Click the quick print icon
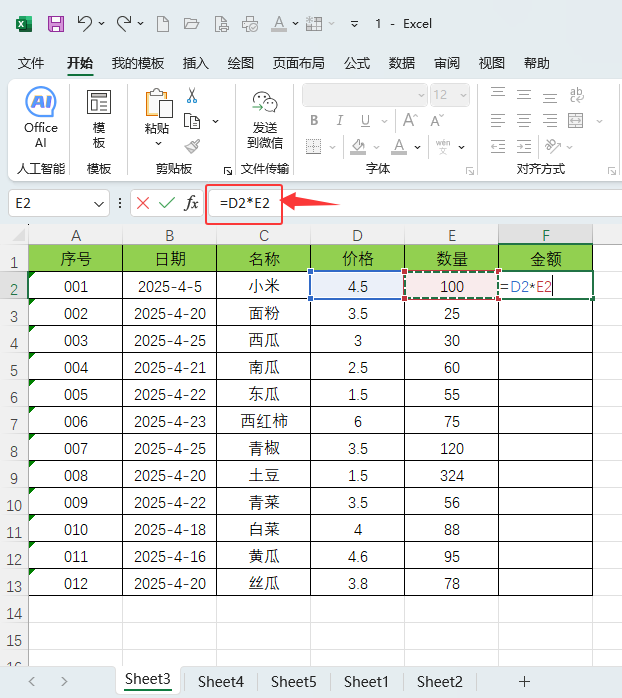Viewport: 622px width, 698px height. (x=250, y=24)
